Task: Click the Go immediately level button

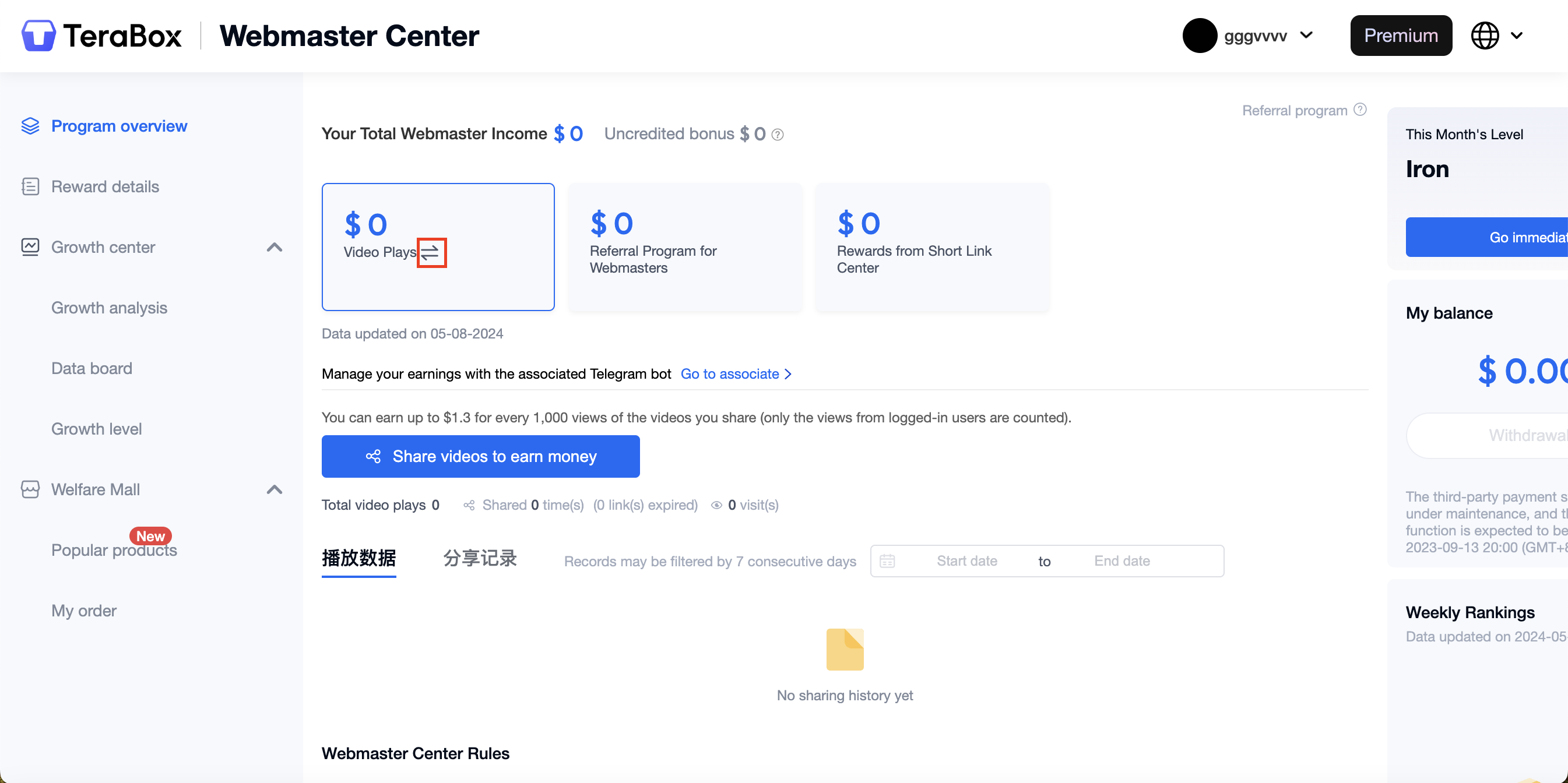Action: coord(1486,237)
